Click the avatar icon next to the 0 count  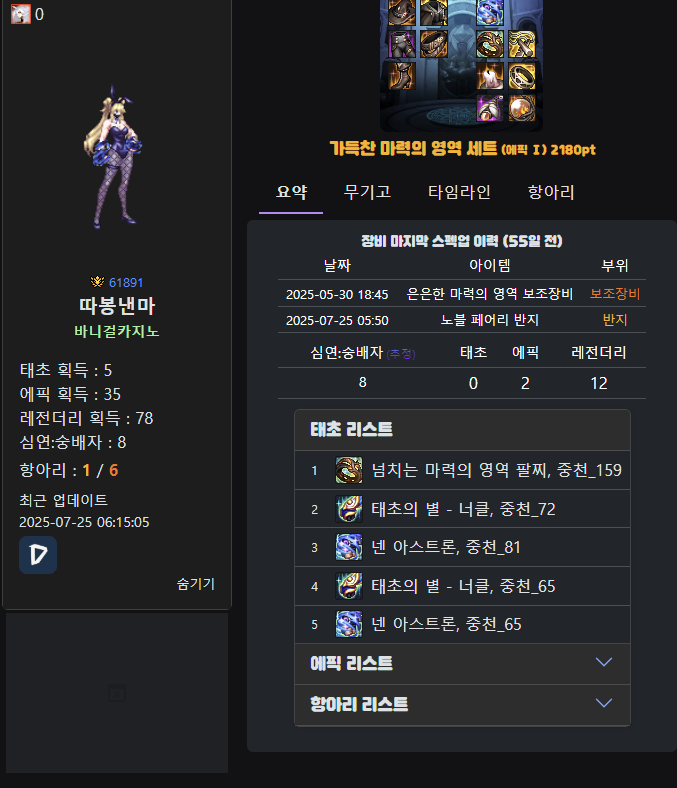[21, 14]
